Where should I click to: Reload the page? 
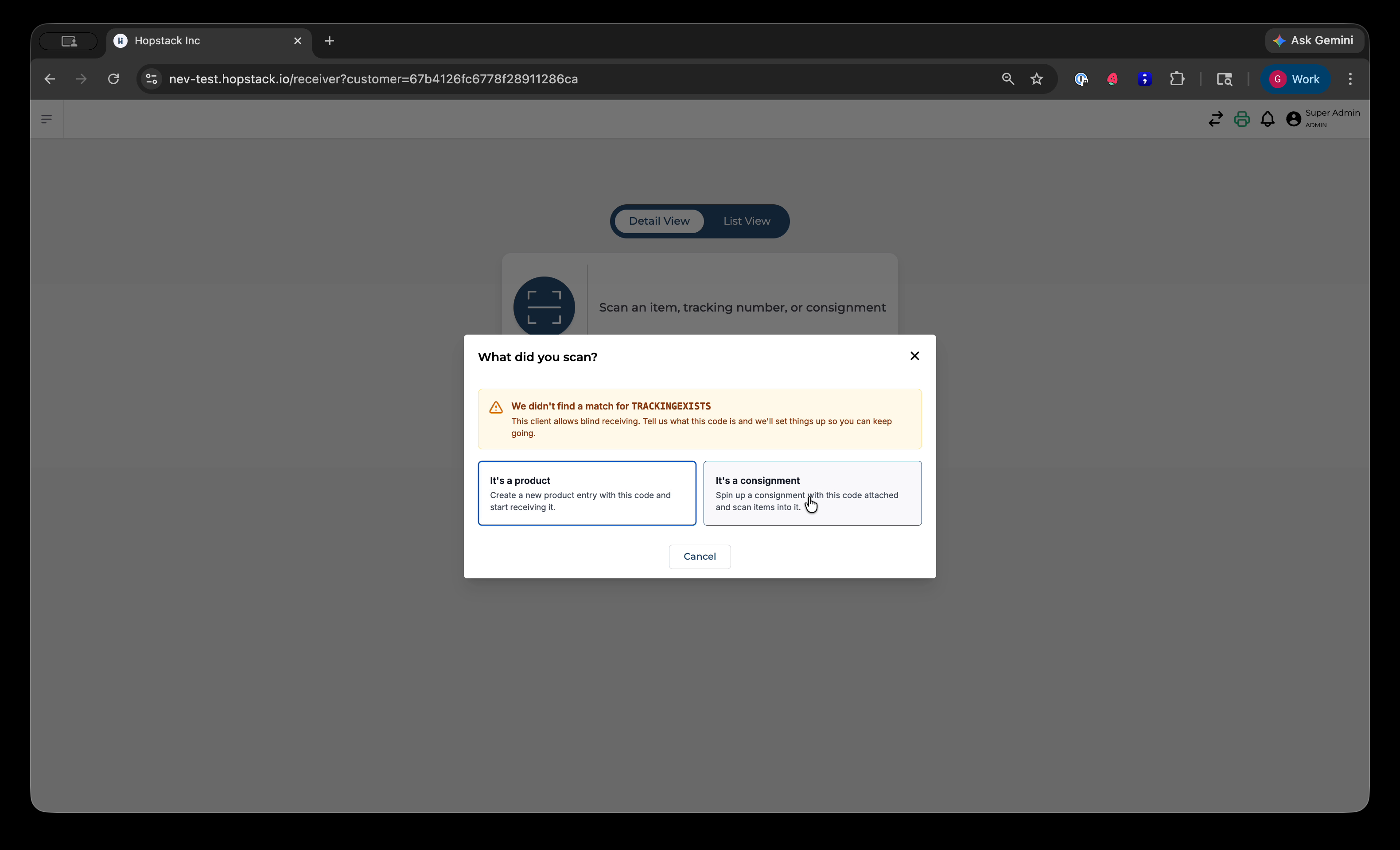pyautogui.click(x=113, y=79)
